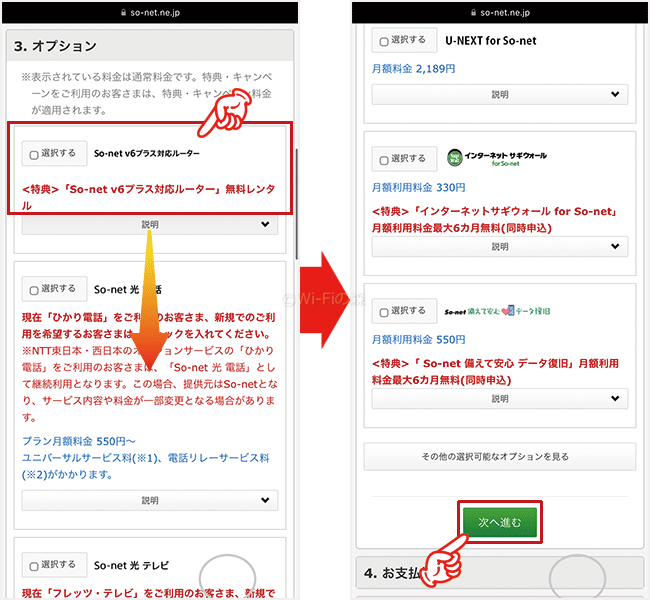Click the インターネット サギウォール logo
Screen dimensions: 650x600
click(x=497, y=158)
